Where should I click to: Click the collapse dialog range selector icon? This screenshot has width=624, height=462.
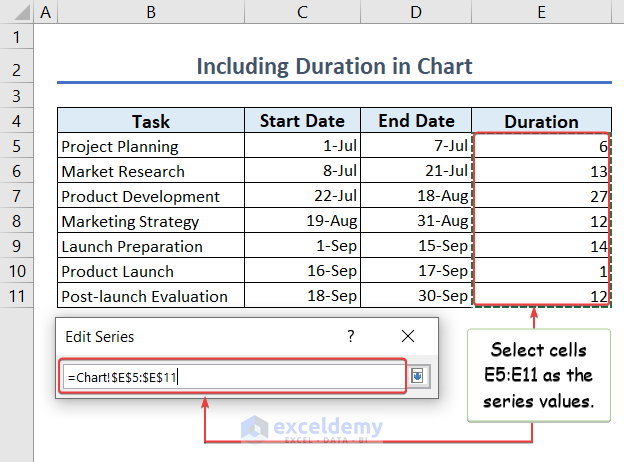[418, 376]
